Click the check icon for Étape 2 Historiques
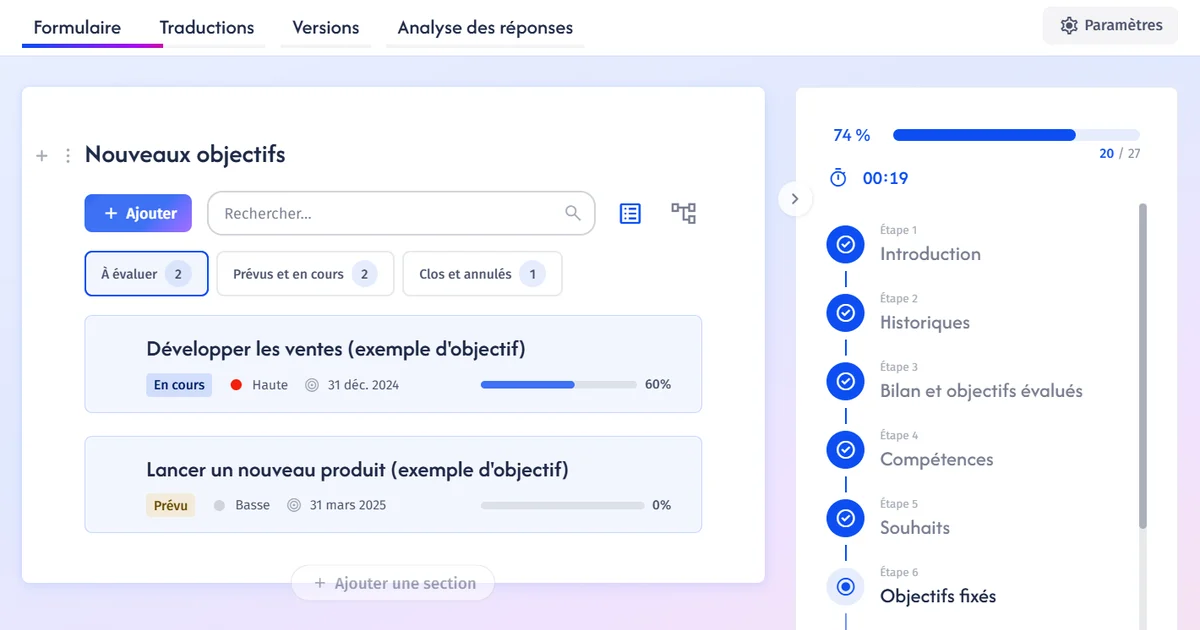This screenshot has width=1200, height=630. [x=846, y=313]
